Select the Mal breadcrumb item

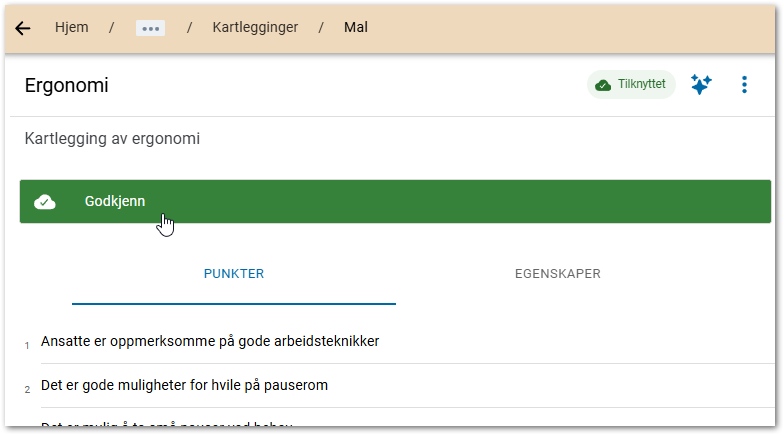click(356, 28)
